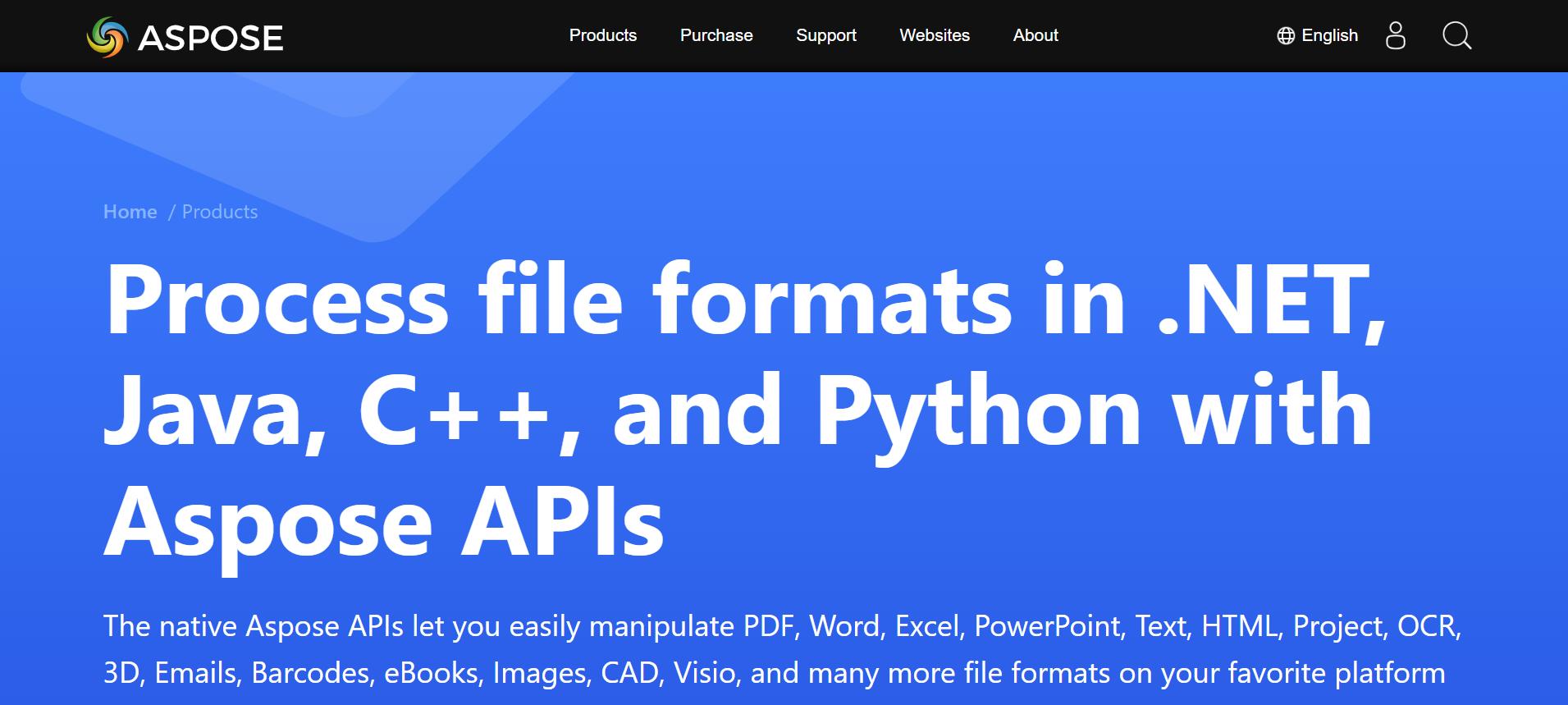Click the paragraph line starting '3D, Emails, Barcodes'
This screenshot has width=1568, height=705.
coord(774,674)
